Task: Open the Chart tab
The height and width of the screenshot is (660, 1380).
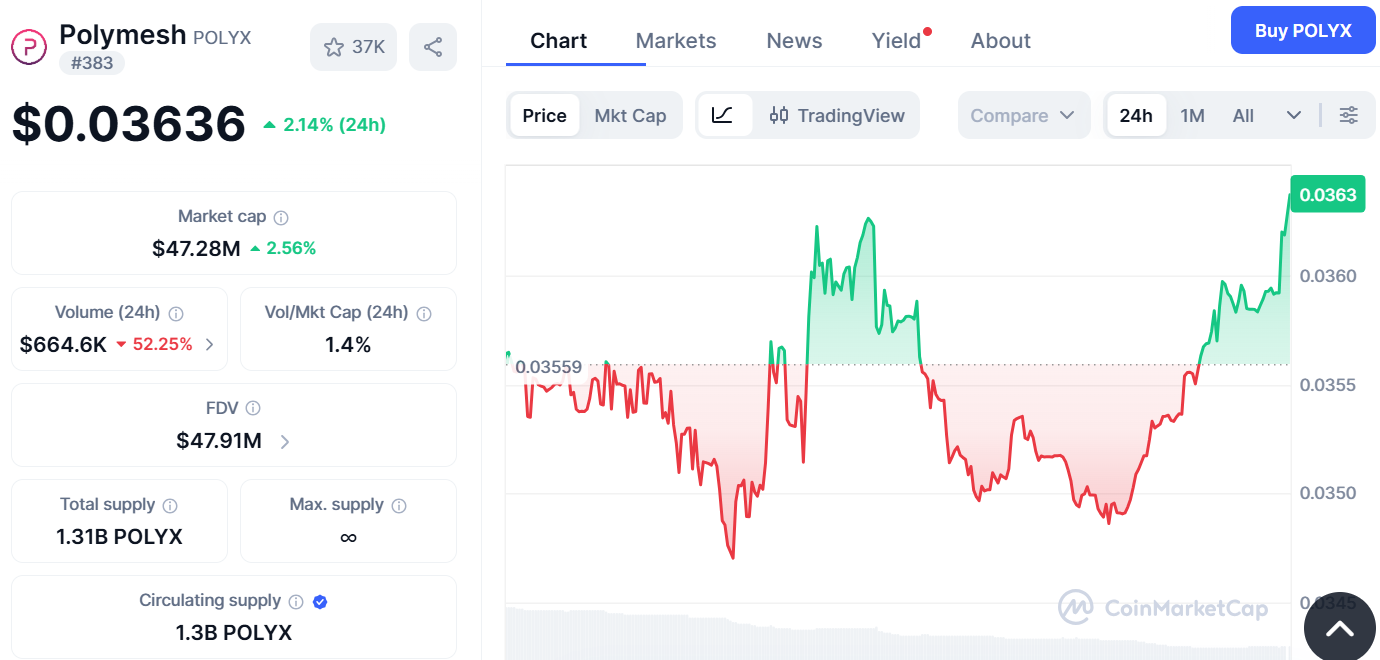Action: [x=559, y=41]
